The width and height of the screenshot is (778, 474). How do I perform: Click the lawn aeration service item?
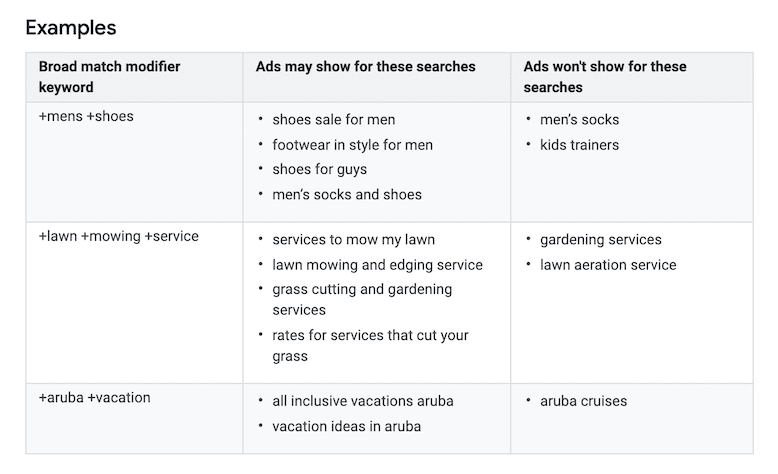[x=608, y=265]
